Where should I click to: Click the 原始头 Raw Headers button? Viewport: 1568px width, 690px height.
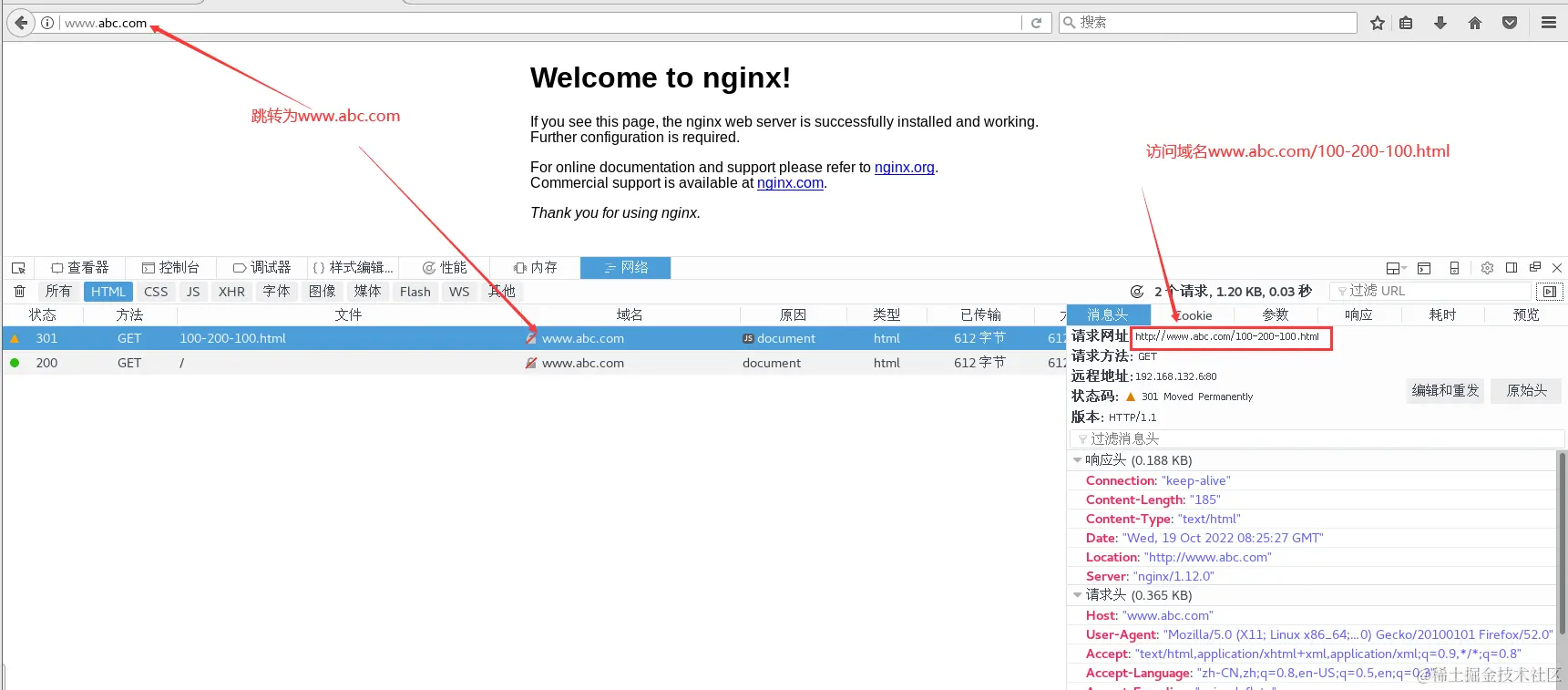pyautogui.click(x=1526, y=391)
